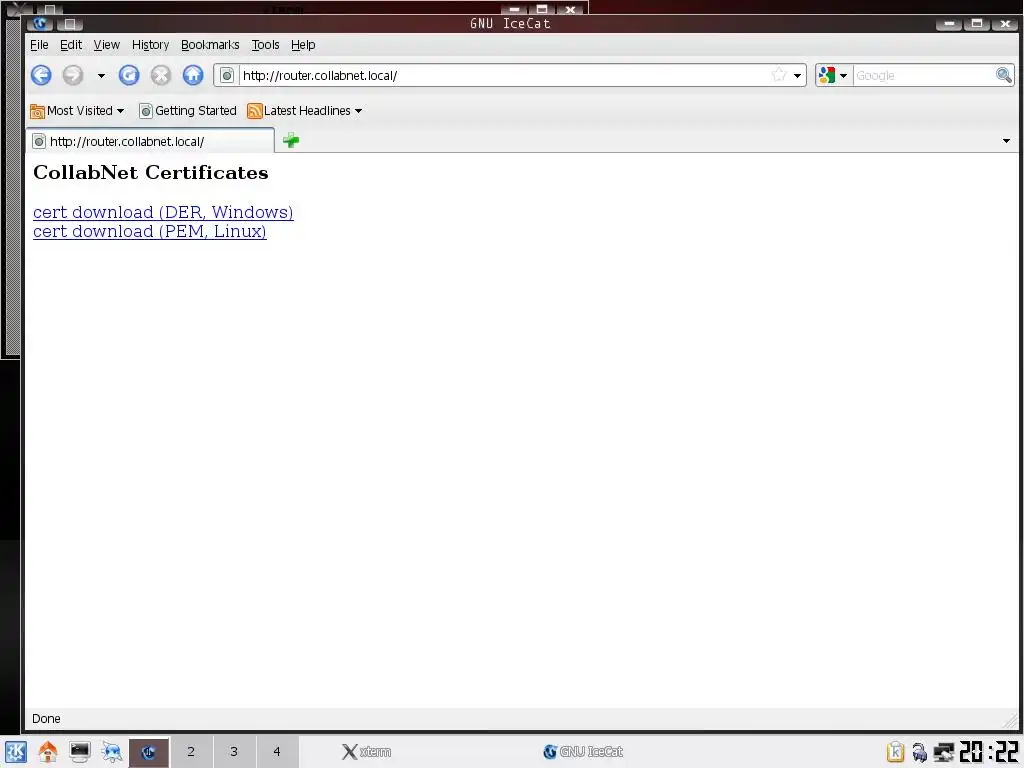Click the 20:22 clock
Screen dimensions: 1024x768
(x=989, y=752)
